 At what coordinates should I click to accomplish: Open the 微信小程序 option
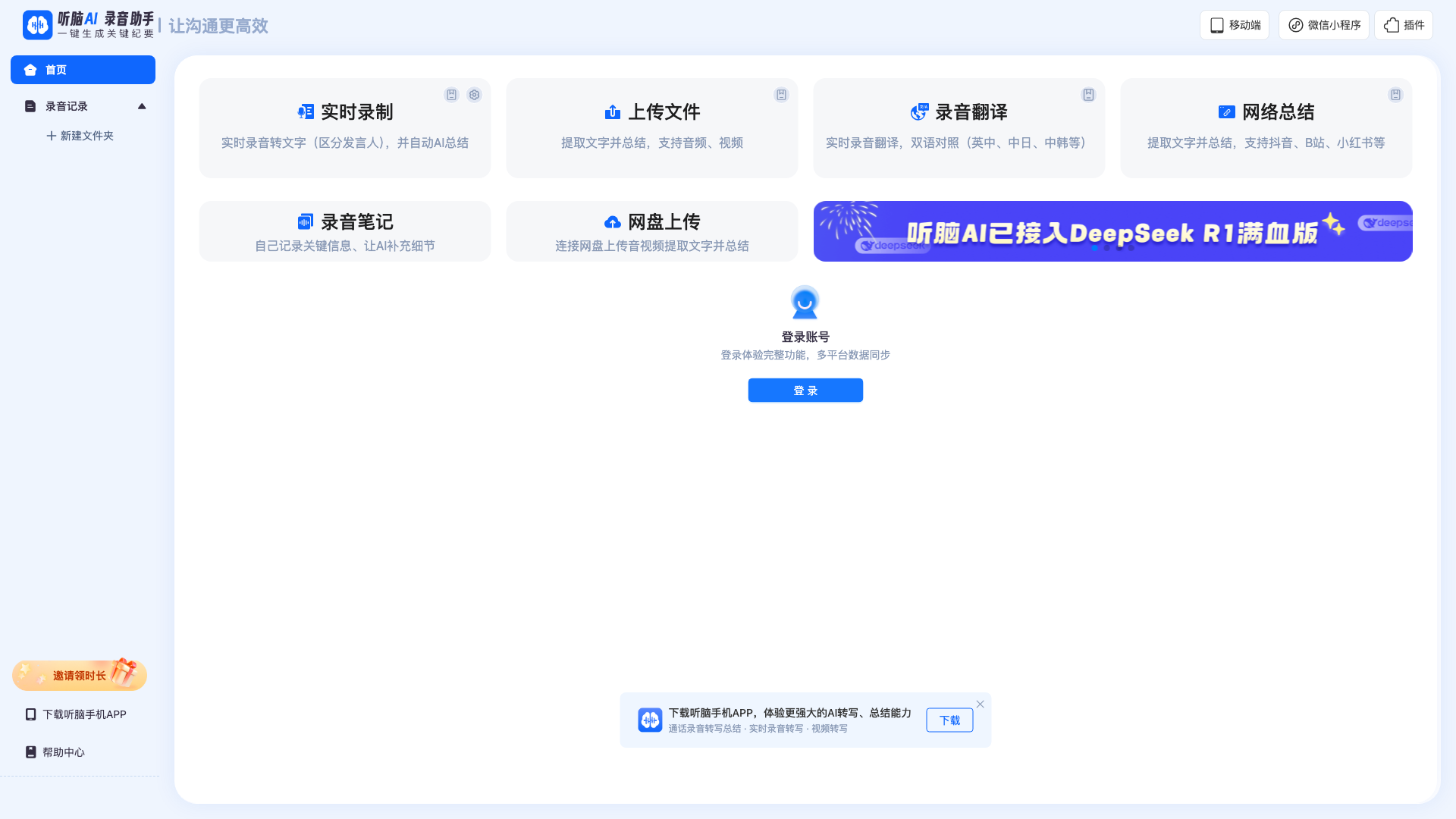coord(1324,25)
